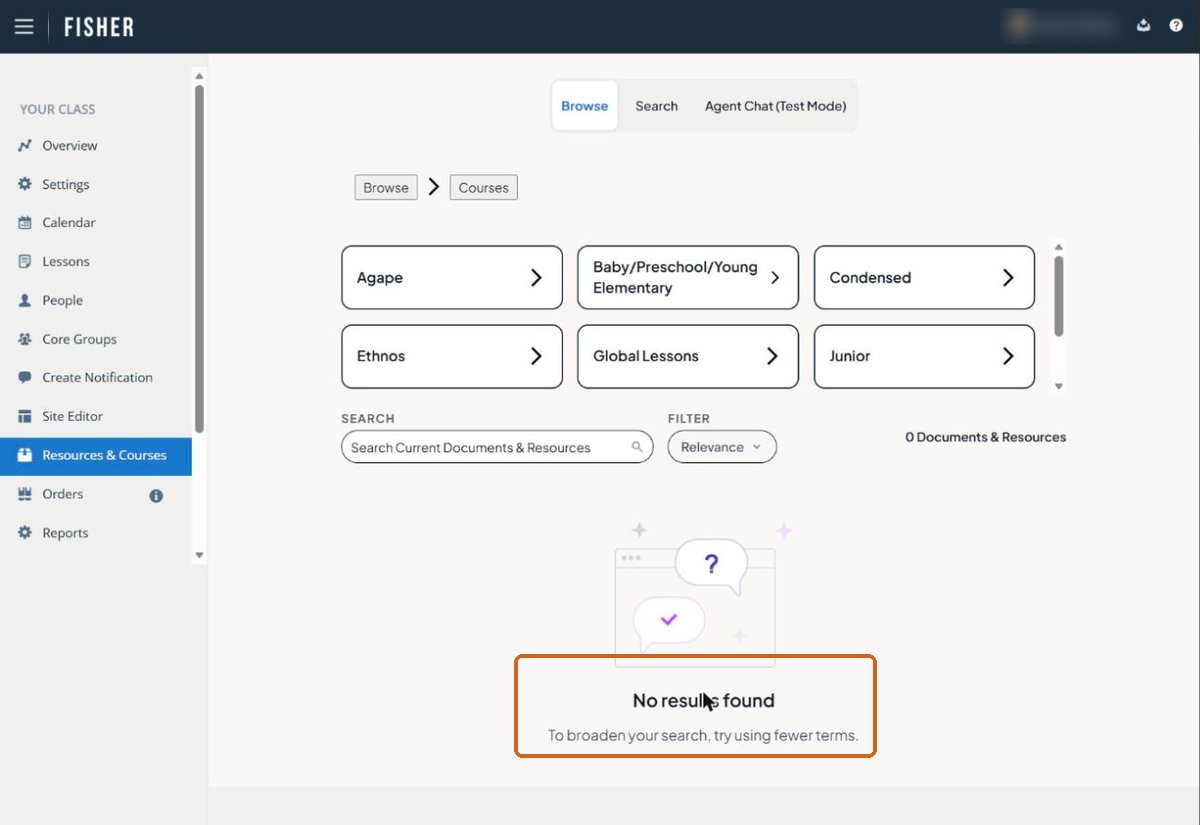Click the search magnifier icon
The image size is (1200, 825).
[x=637, y=447]
